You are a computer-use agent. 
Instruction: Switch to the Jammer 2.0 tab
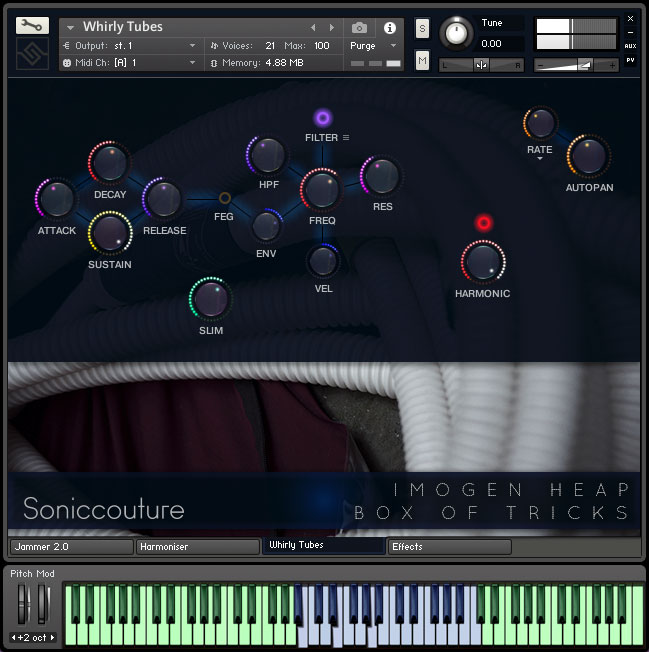(x=72, y=547)
